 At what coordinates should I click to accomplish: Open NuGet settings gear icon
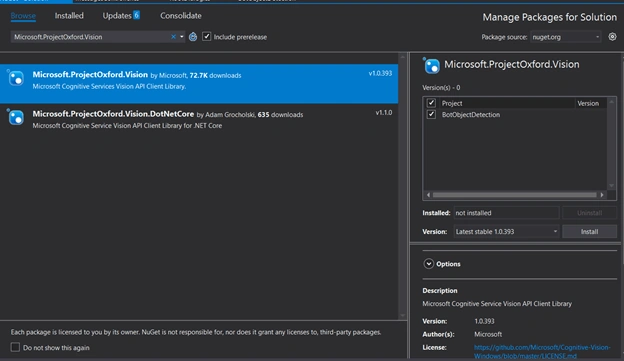tap(612, 37)
